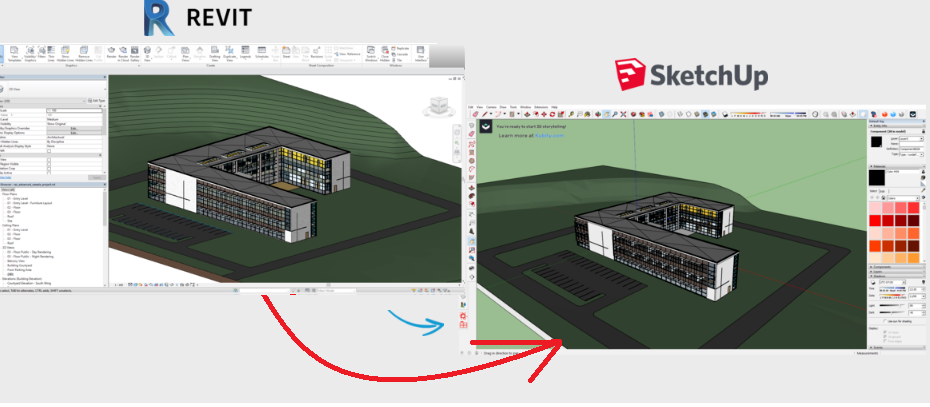Enable Use sun for shading in SketchUp
This screenshot has height=407, width=930.
[885, 321]
